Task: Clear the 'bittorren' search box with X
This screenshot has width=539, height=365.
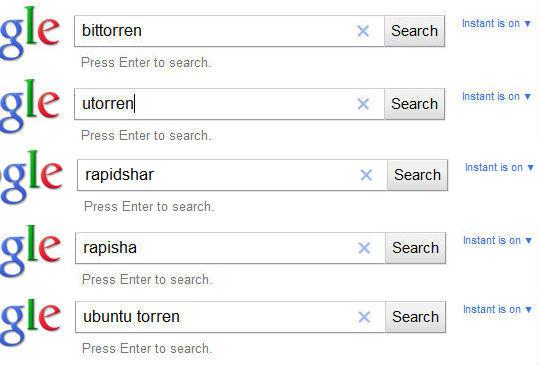Action: coord(363,31)
